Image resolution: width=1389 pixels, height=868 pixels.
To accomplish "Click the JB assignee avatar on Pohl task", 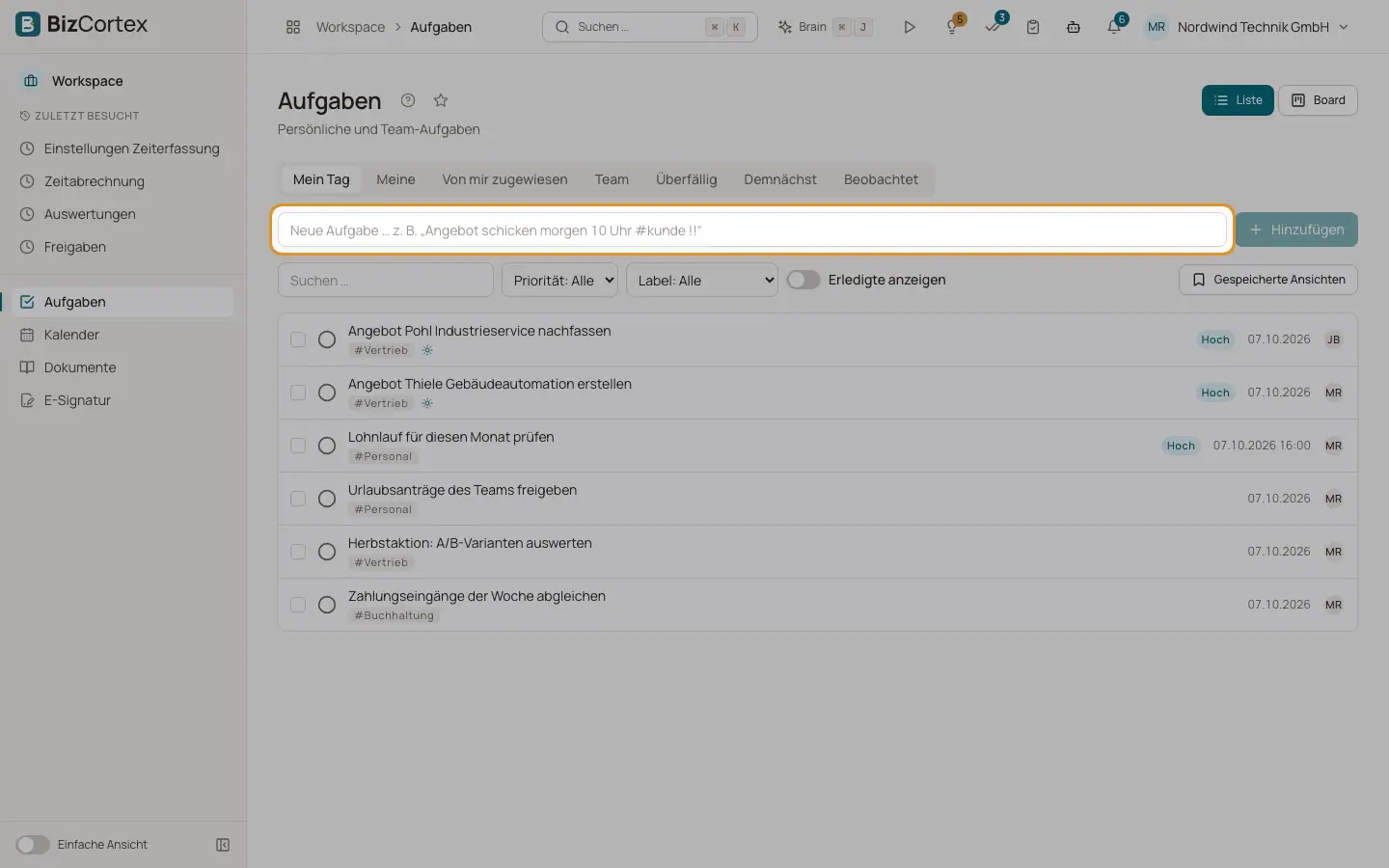I will coord(1334,339).
